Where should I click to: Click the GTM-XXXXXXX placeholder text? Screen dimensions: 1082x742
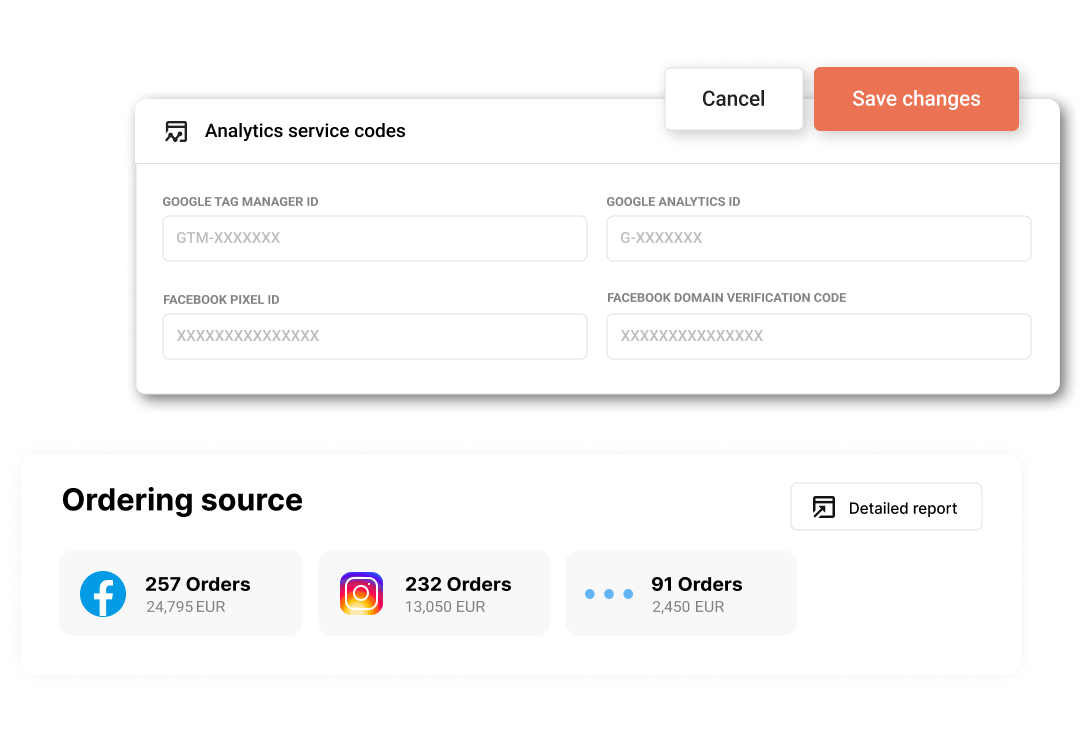229,238
